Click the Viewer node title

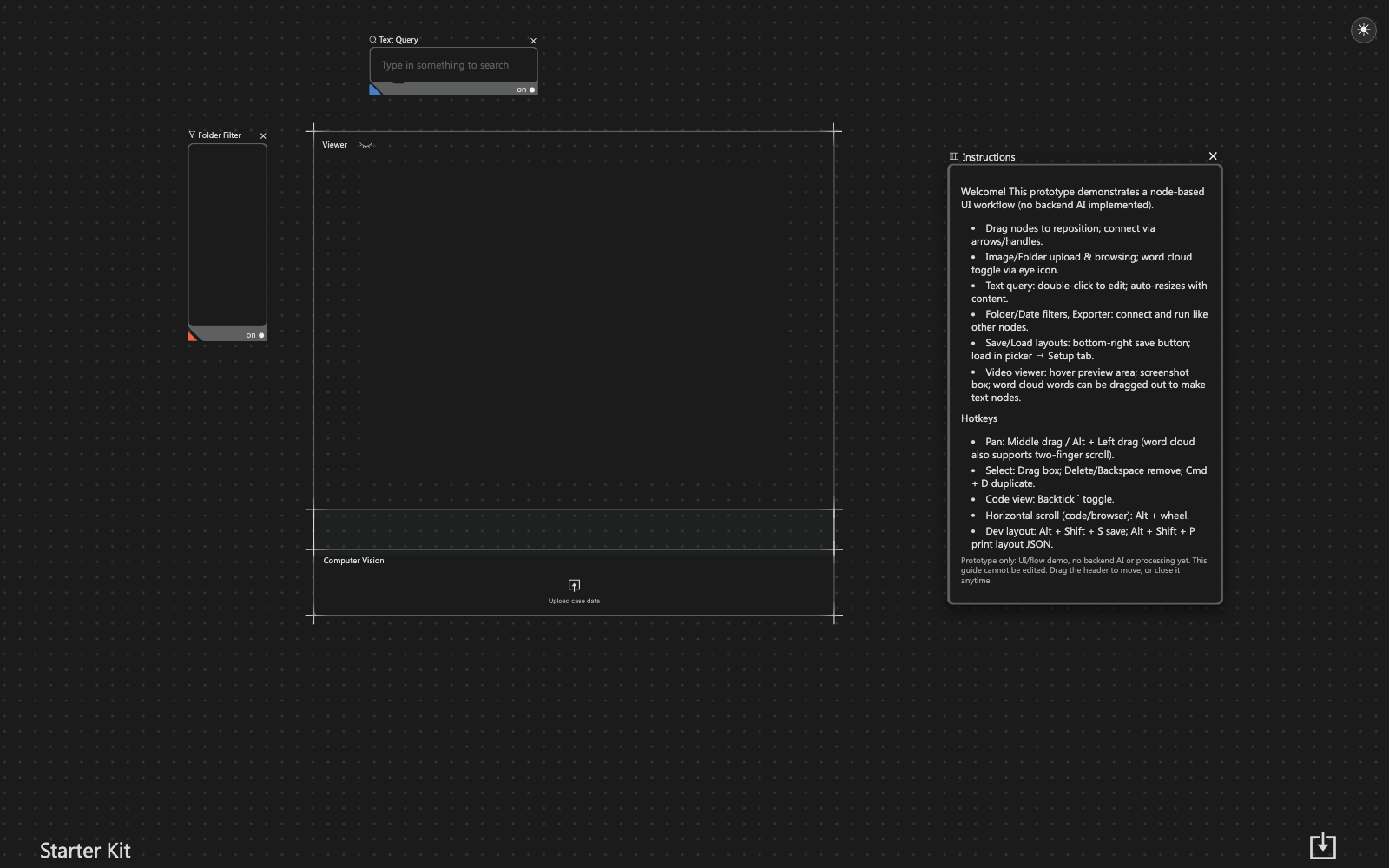tap(334, 145)
